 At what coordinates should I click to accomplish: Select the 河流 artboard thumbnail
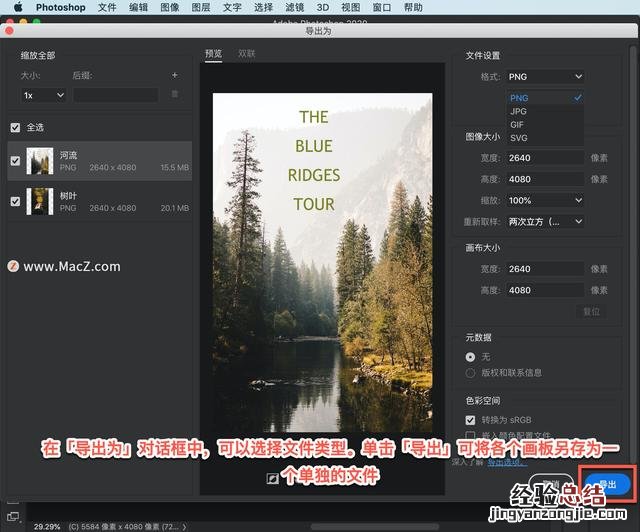click(40, 161)
